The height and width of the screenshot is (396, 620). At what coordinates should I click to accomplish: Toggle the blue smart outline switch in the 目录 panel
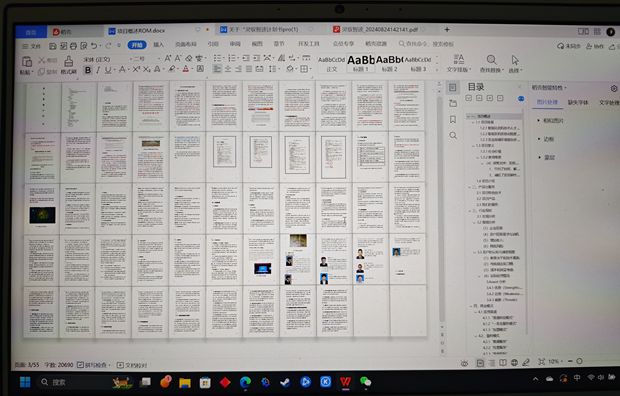tap(521, 99)
